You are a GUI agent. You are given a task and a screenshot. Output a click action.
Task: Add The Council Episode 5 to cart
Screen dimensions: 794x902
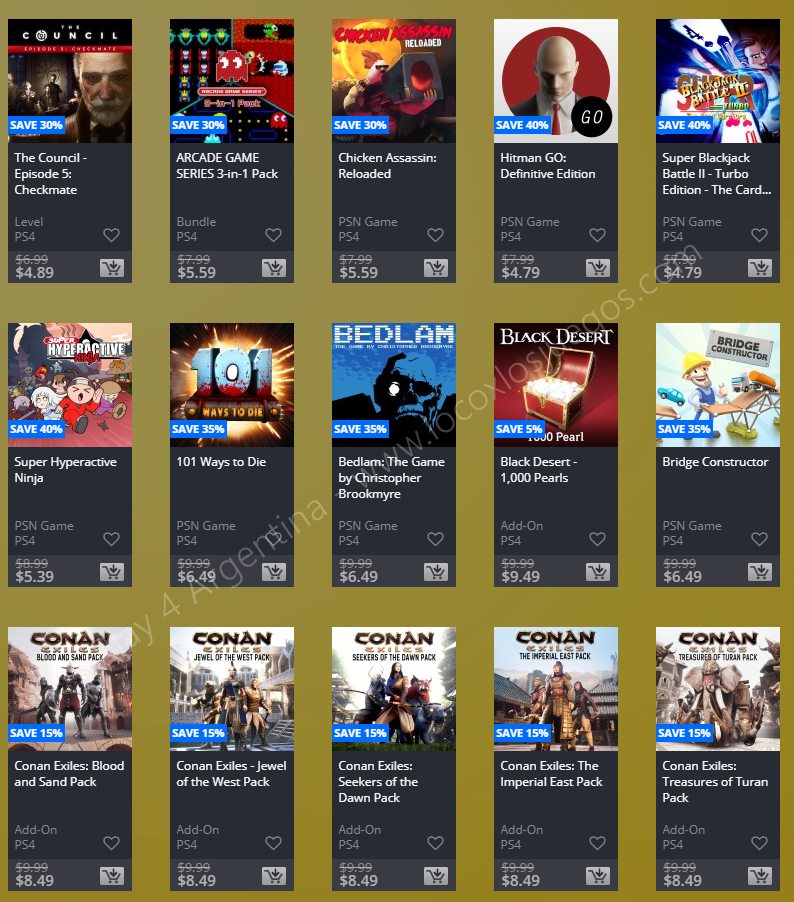pos(112,268)
